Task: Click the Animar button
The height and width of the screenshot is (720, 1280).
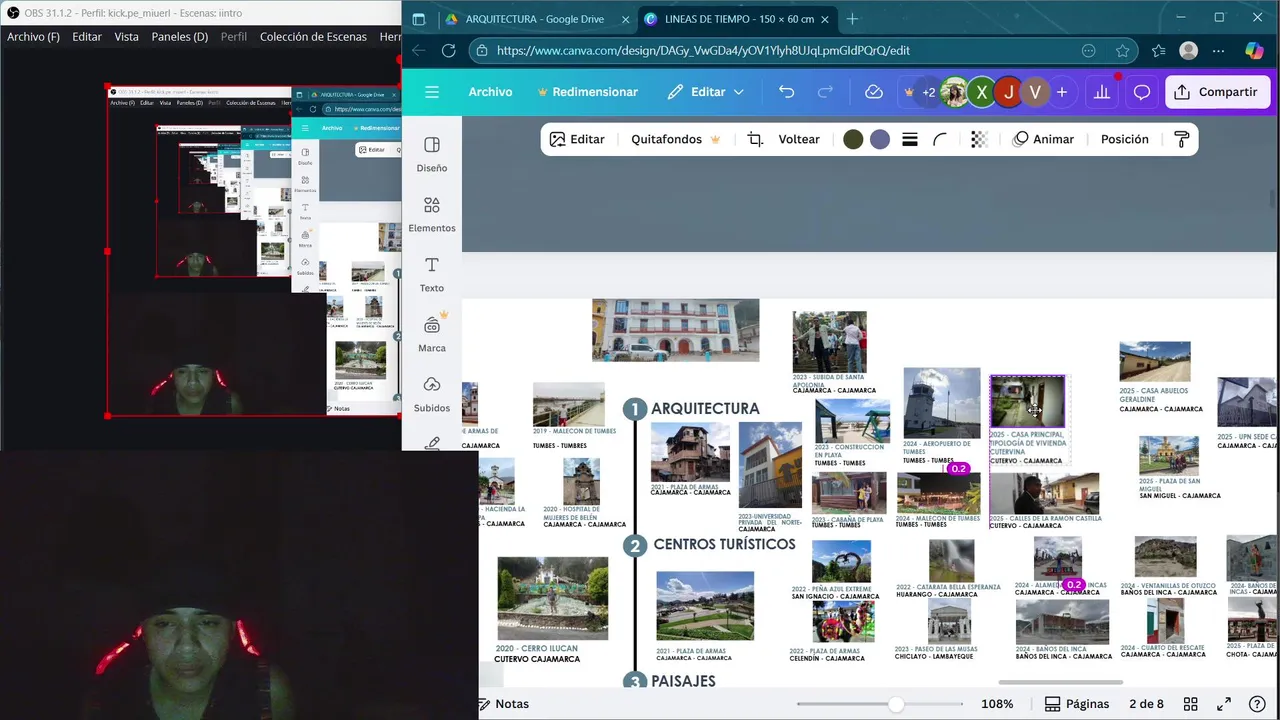Action: coord(1043,140)
